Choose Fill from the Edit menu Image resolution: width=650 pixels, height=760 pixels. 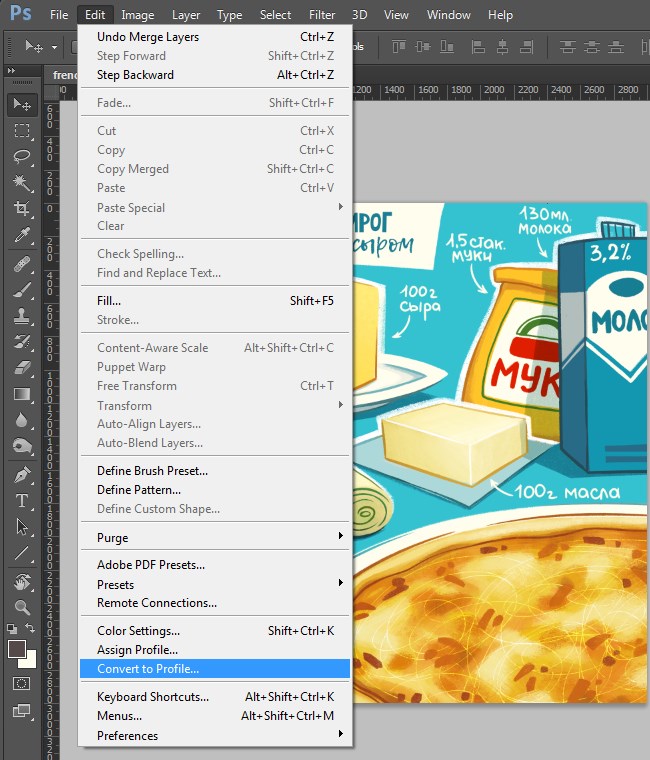215,301
